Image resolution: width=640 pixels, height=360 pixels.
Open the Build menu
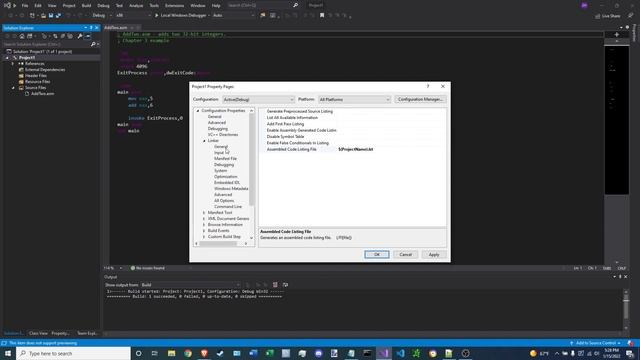[x=87, y=6]
